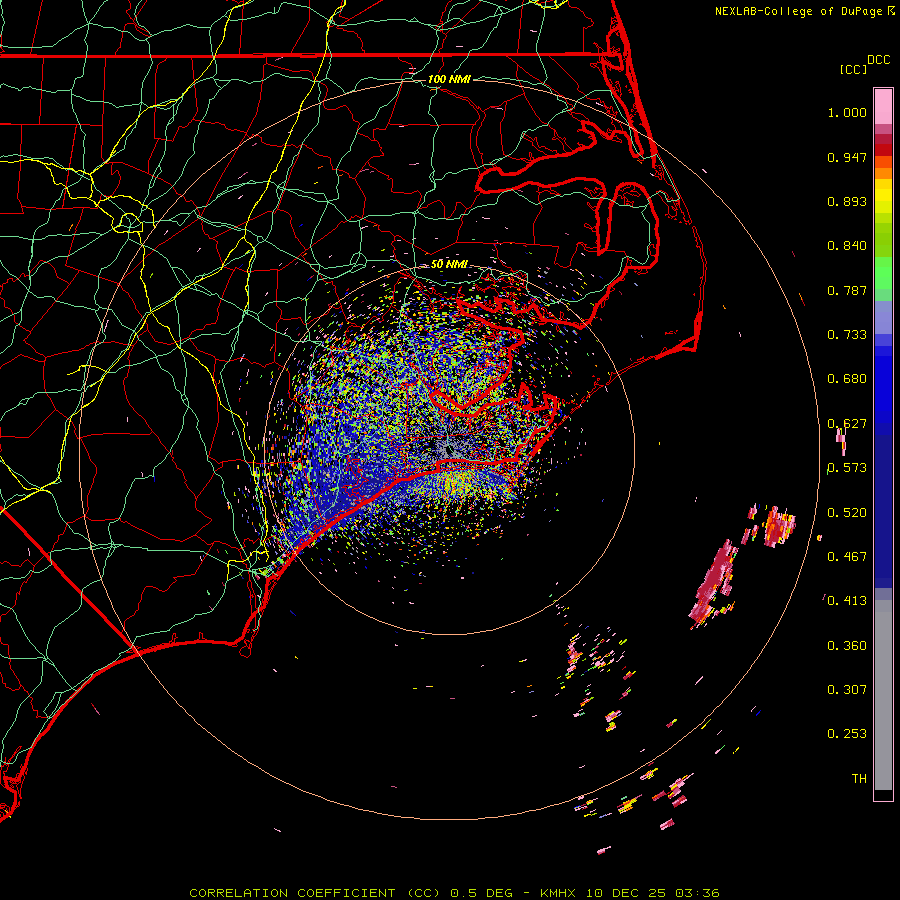
Task: Select the 0.307 scale value
Action: click(x=847, y=690)
